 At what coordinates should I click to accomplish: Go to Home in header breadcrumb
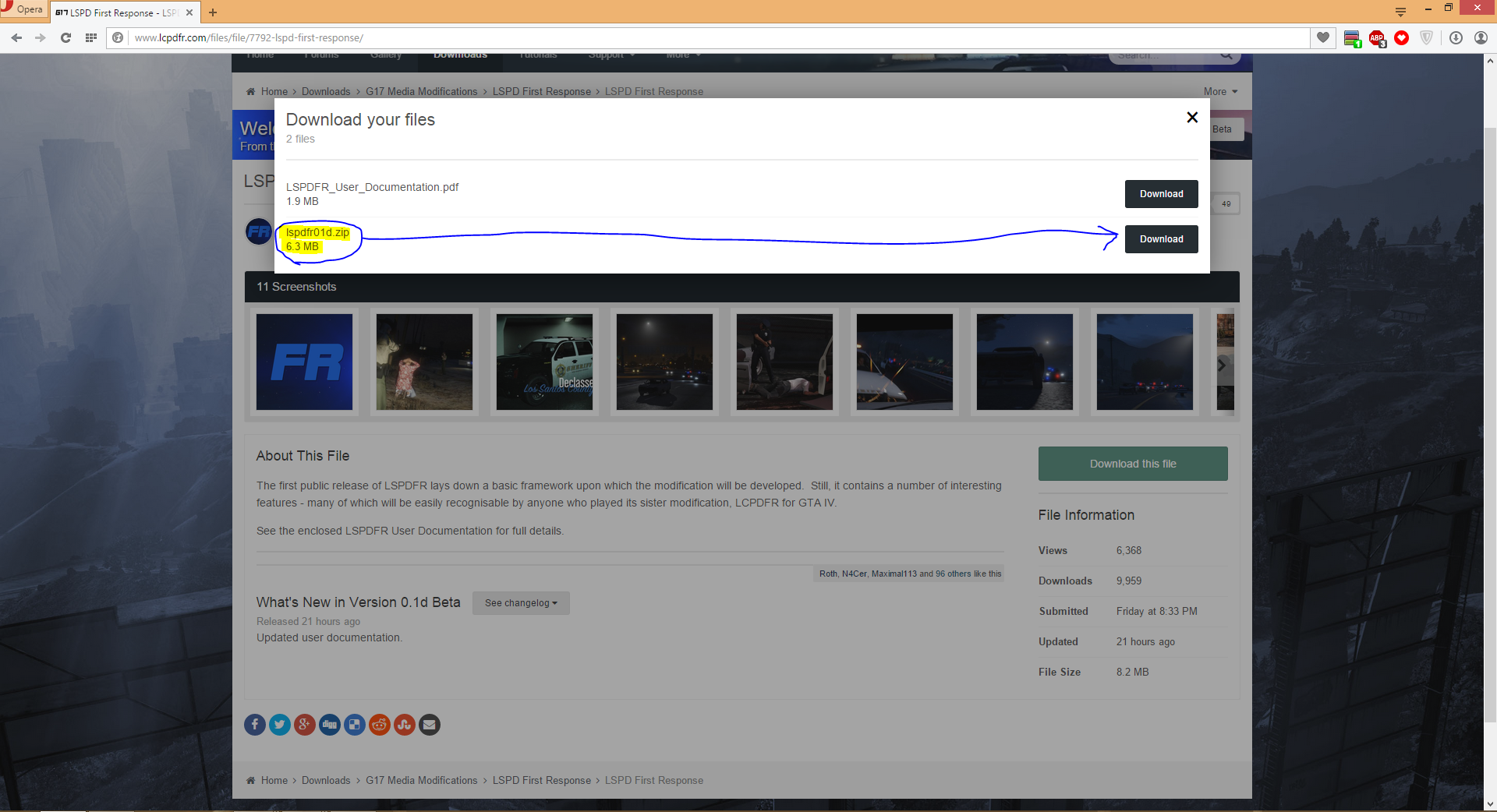(274, 92)
